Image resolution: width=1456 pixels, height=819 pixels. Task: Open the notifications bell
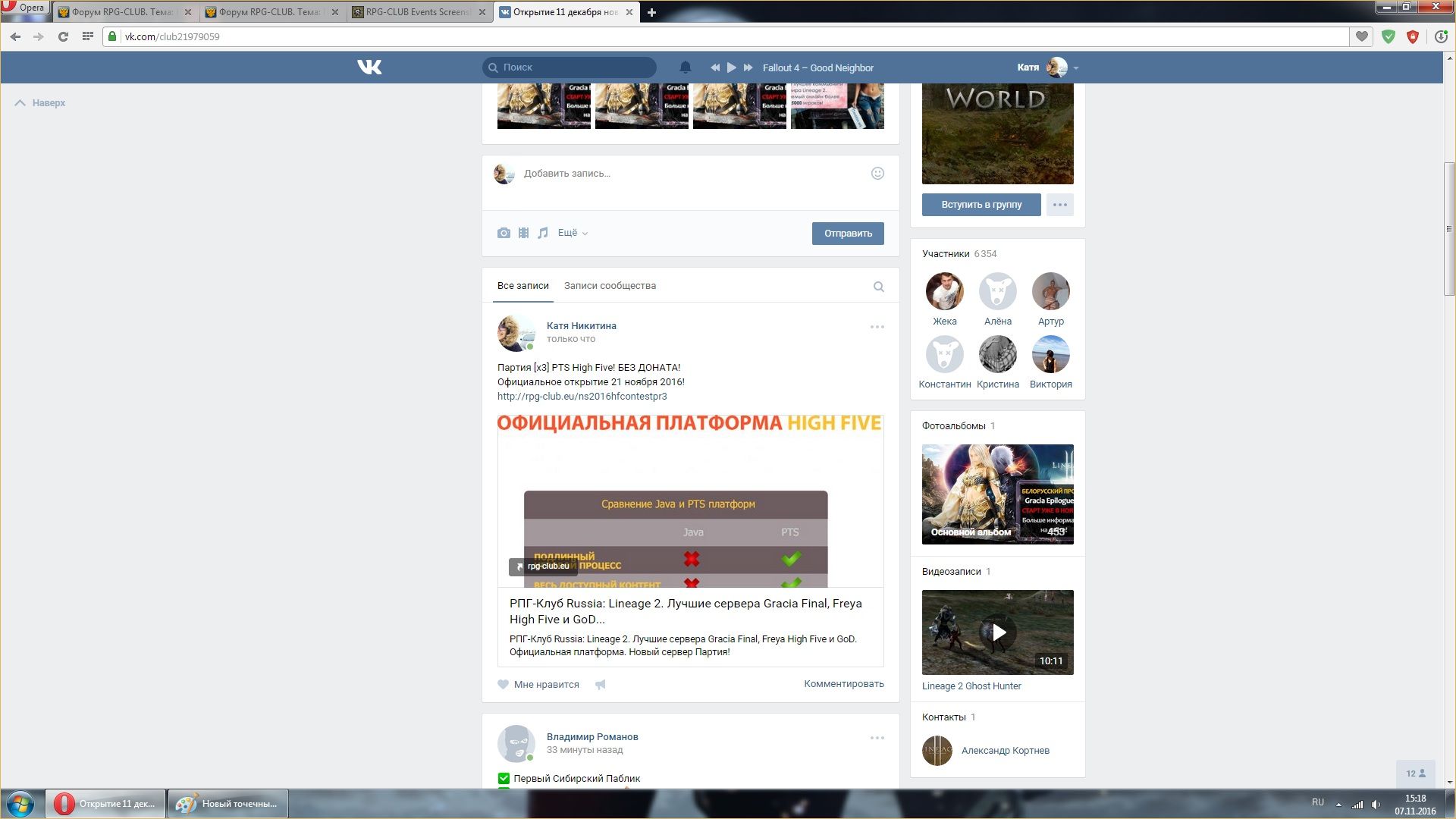click(685, 67)
